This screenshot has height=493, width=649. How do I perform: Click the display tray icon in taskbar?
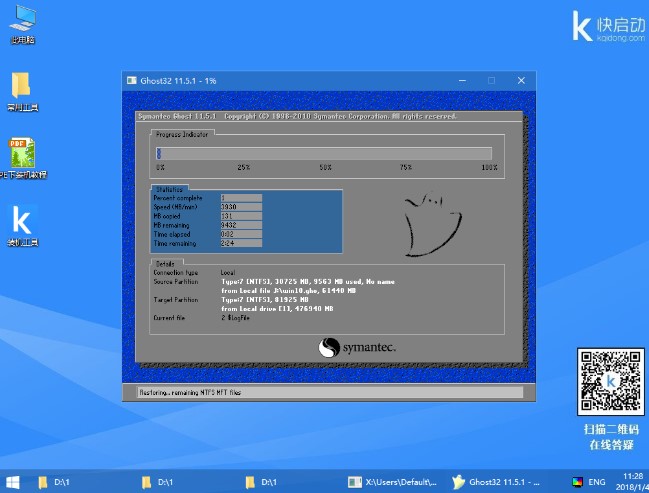click(x=577, y=482)
